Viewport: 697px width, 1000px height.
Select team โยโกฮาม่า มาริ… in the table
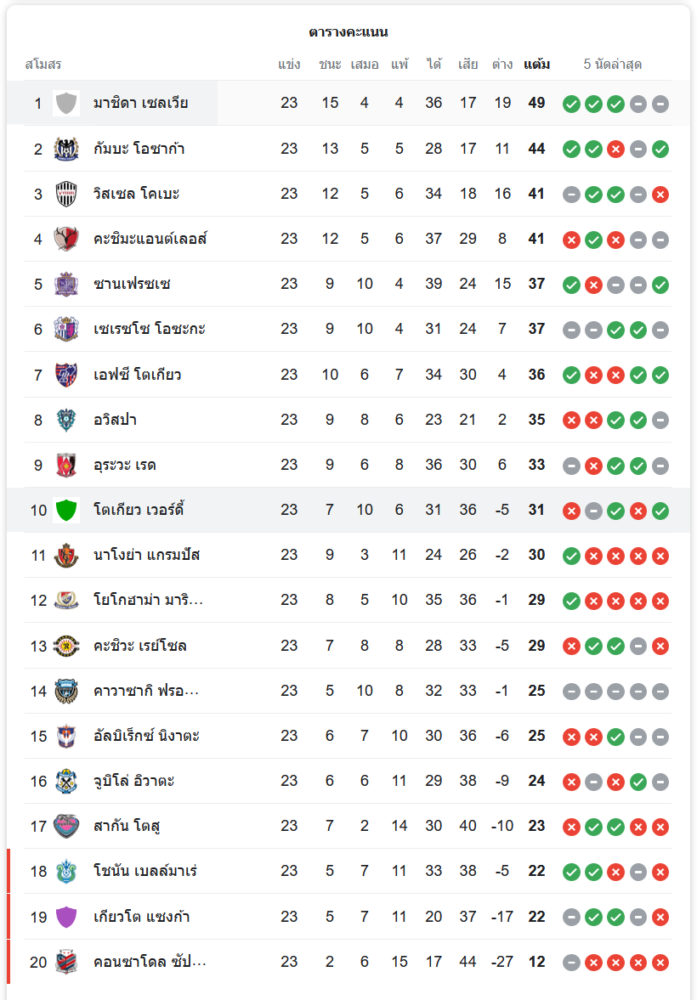pyautogui.click(x=148, y=600)
